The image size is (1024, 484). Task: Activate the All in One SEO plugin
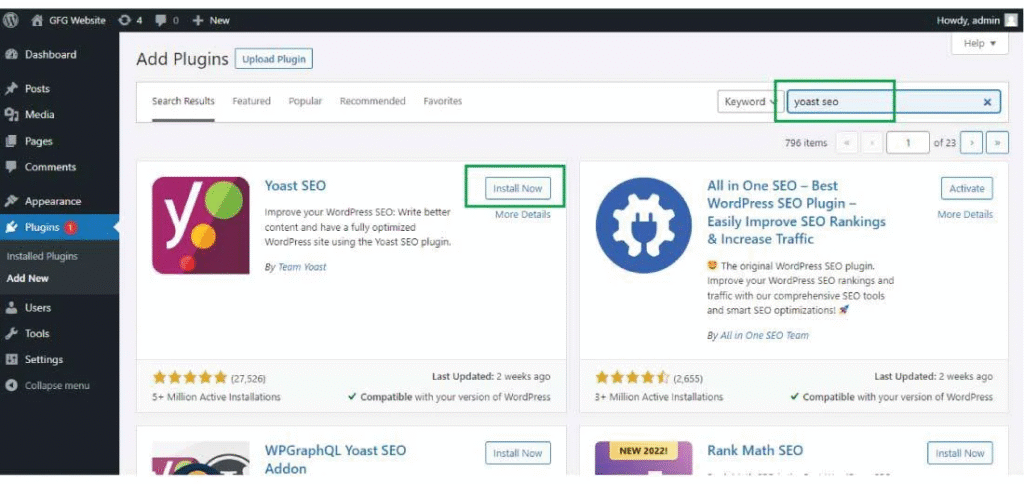click(x=967, y=188)
